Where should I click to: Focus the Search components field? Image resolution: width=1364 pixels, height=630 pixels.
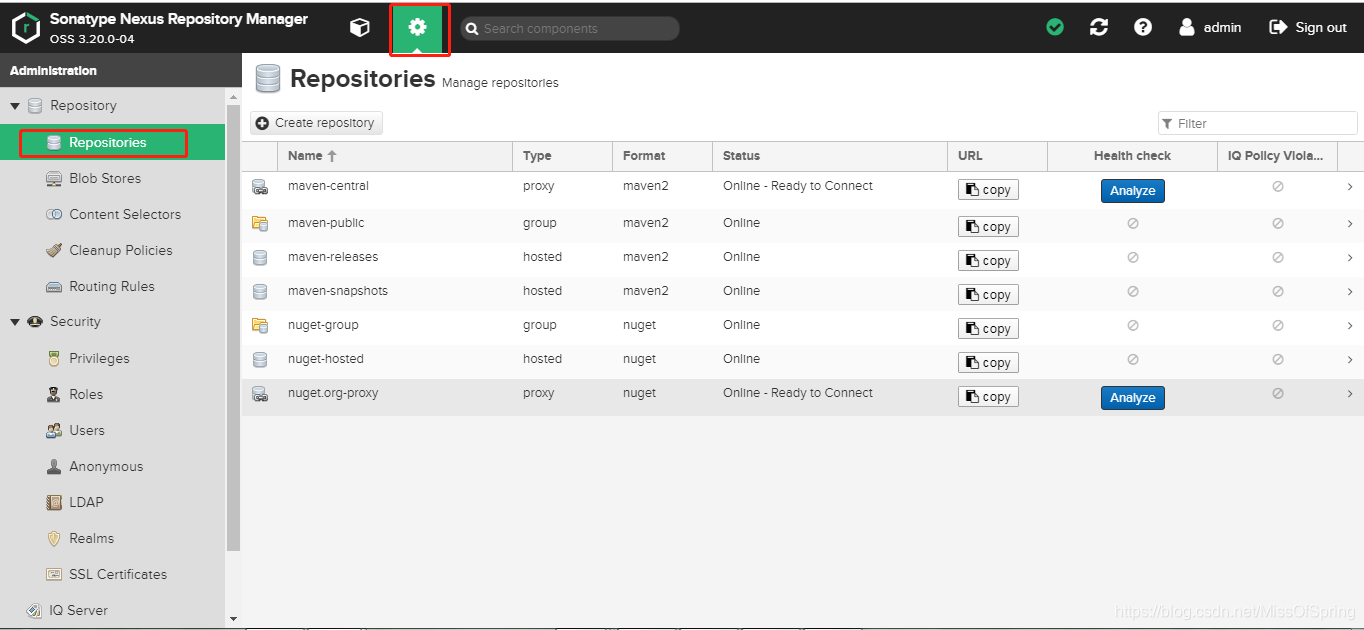tap(570, 29)
